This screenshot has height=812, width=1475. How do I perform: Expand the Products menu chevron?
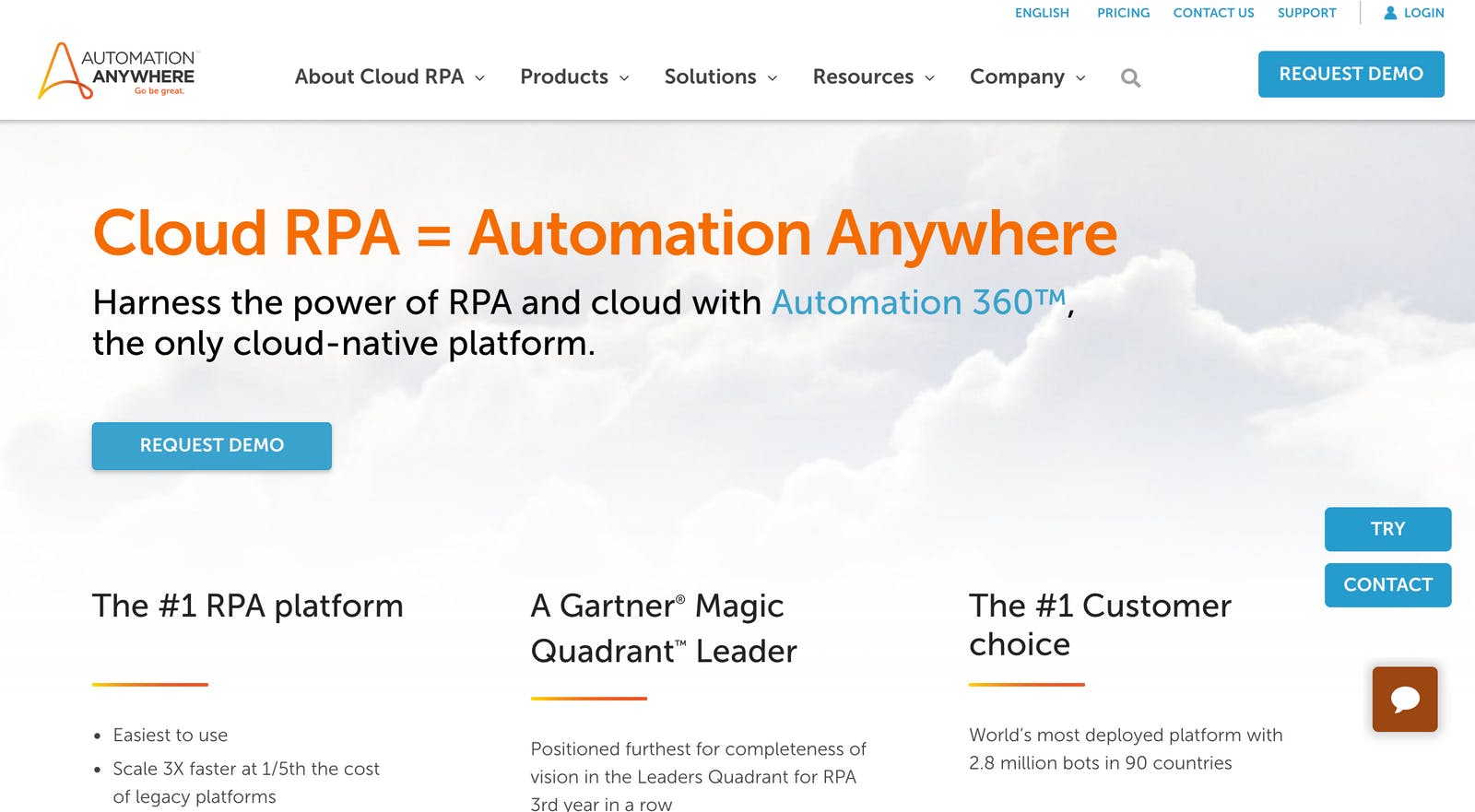624,78
